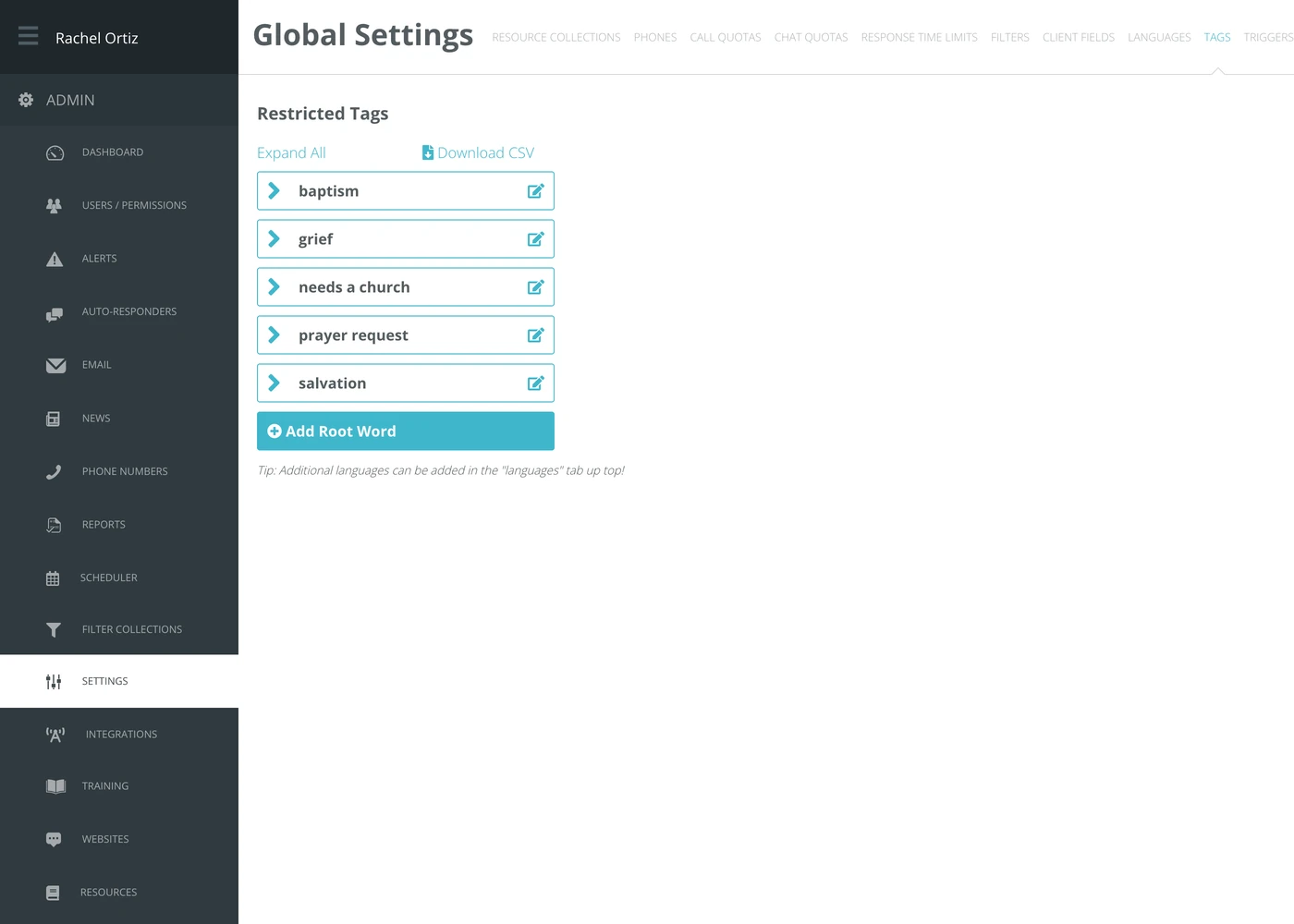
Task: Click the Alerts warning triangle icon
Action: pos(55,259)
